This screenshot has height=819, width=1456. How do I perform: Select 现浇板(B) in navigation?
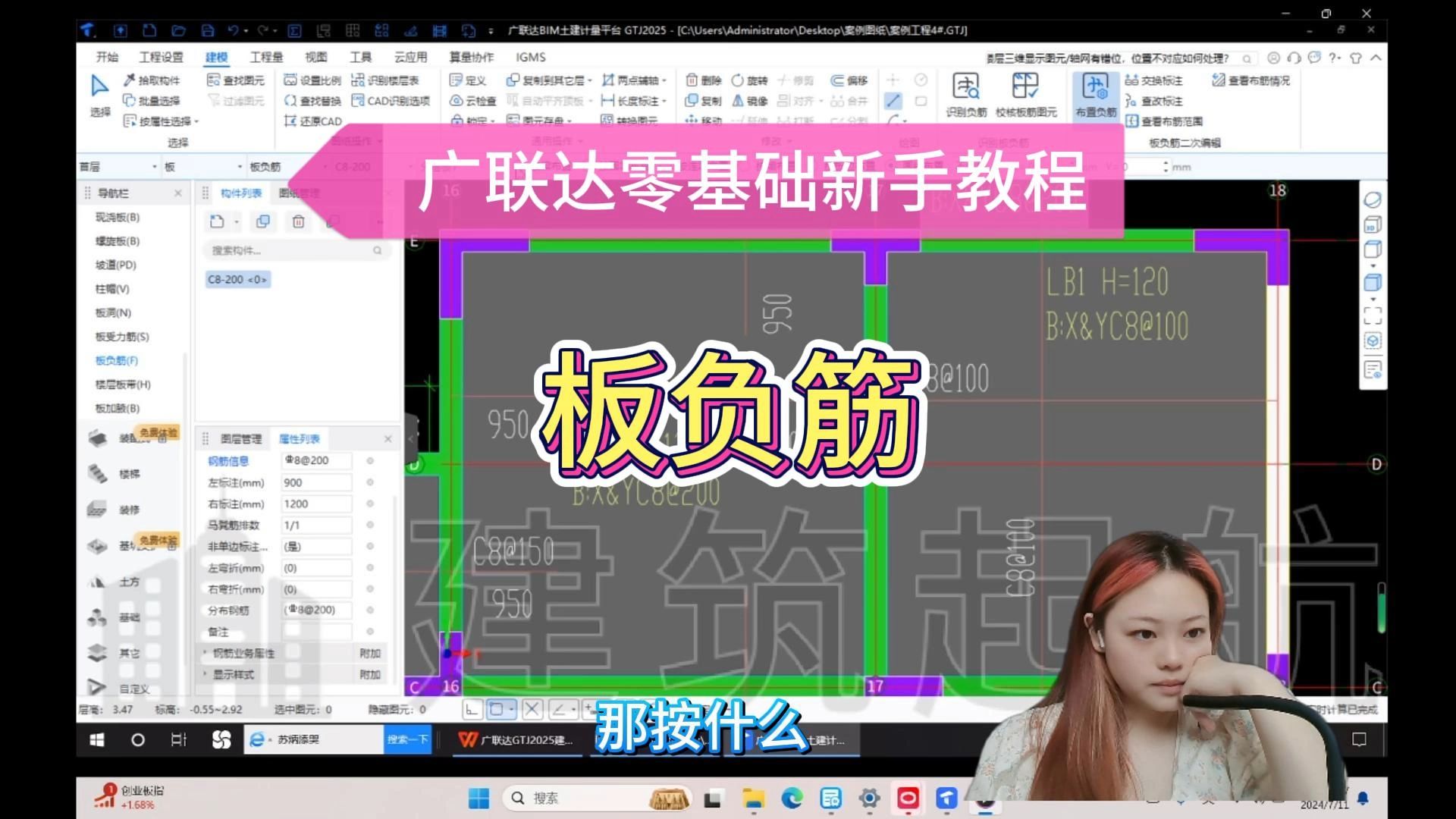pyautogui.click(x=117, y=217)
